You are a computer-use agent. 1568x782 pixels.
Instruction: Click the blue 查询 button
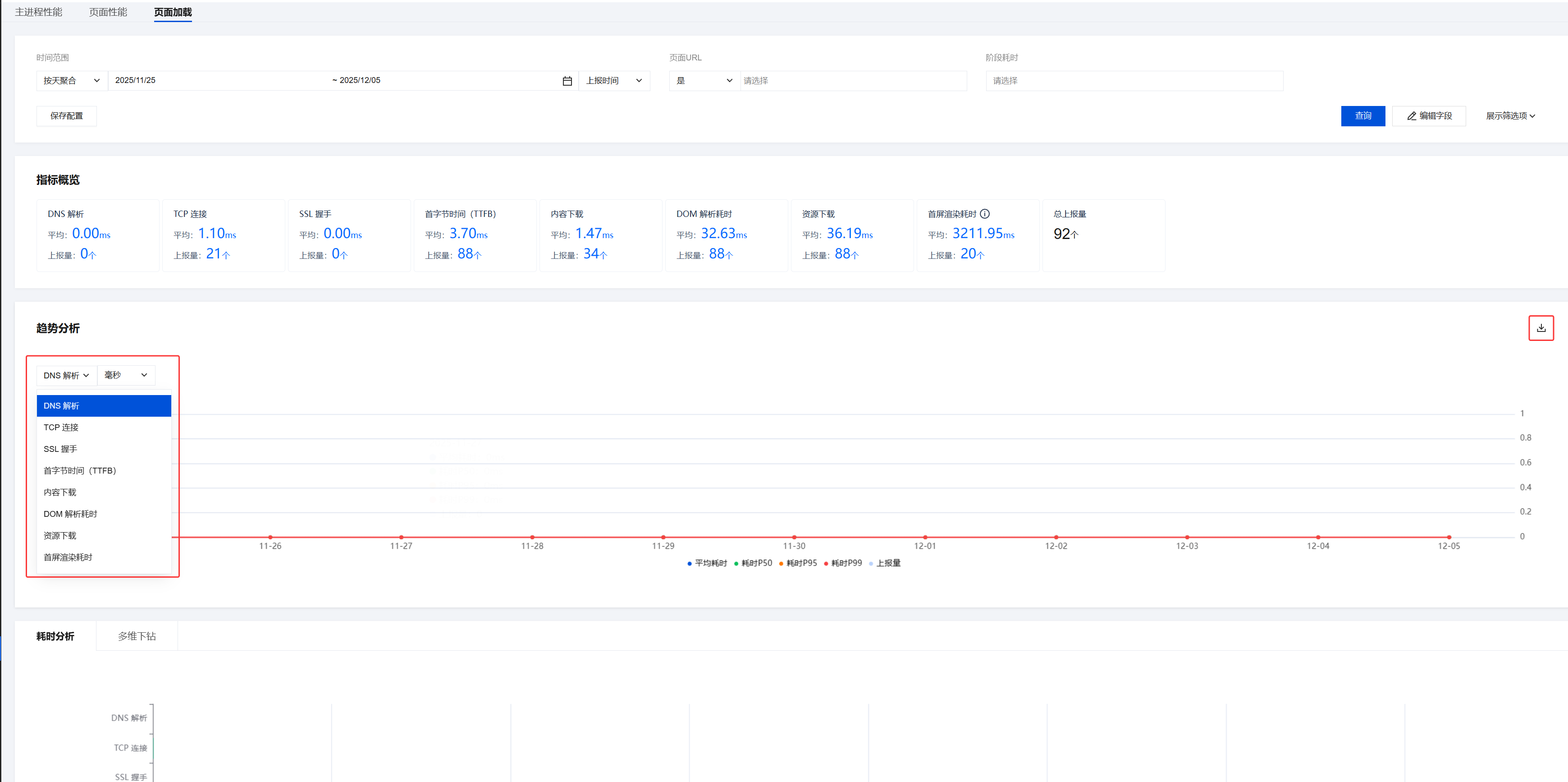[x=1362, y=116]
